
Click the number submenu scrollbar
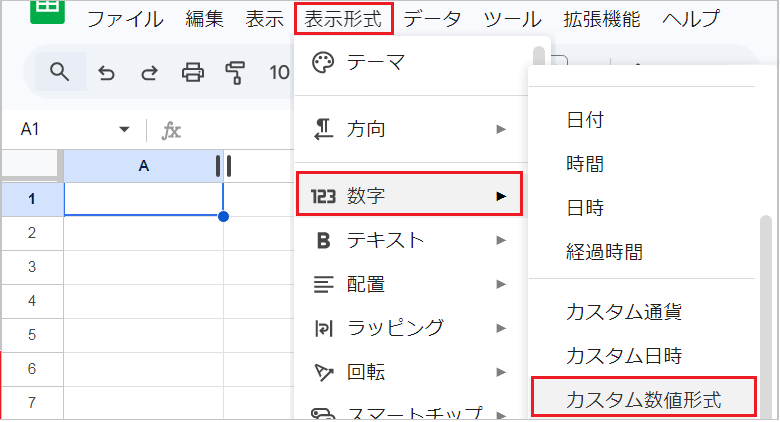(x=766, y=317)
